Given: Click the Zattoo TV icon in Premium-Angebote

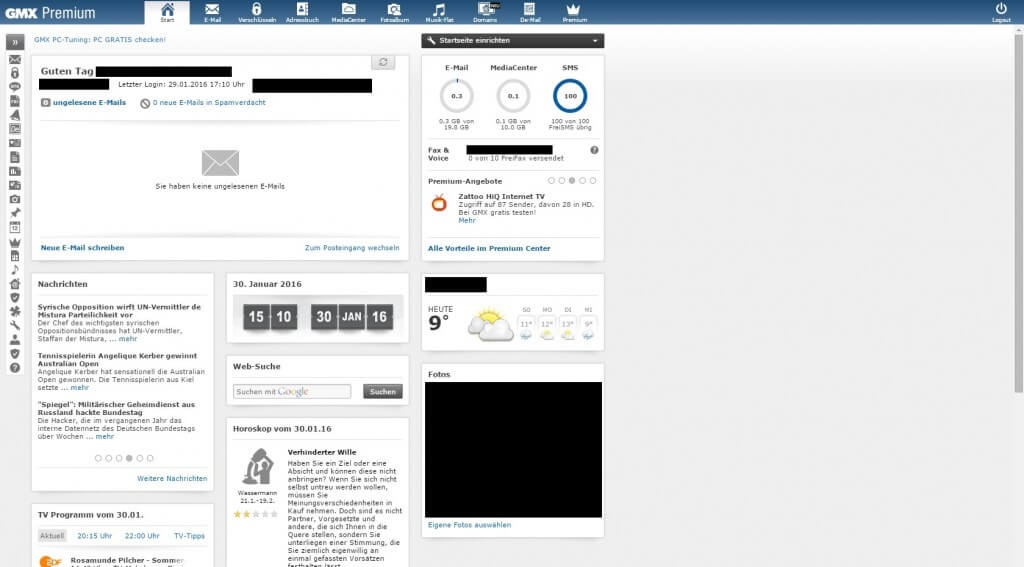Looking at the screenshot, I should pos(439,203).
